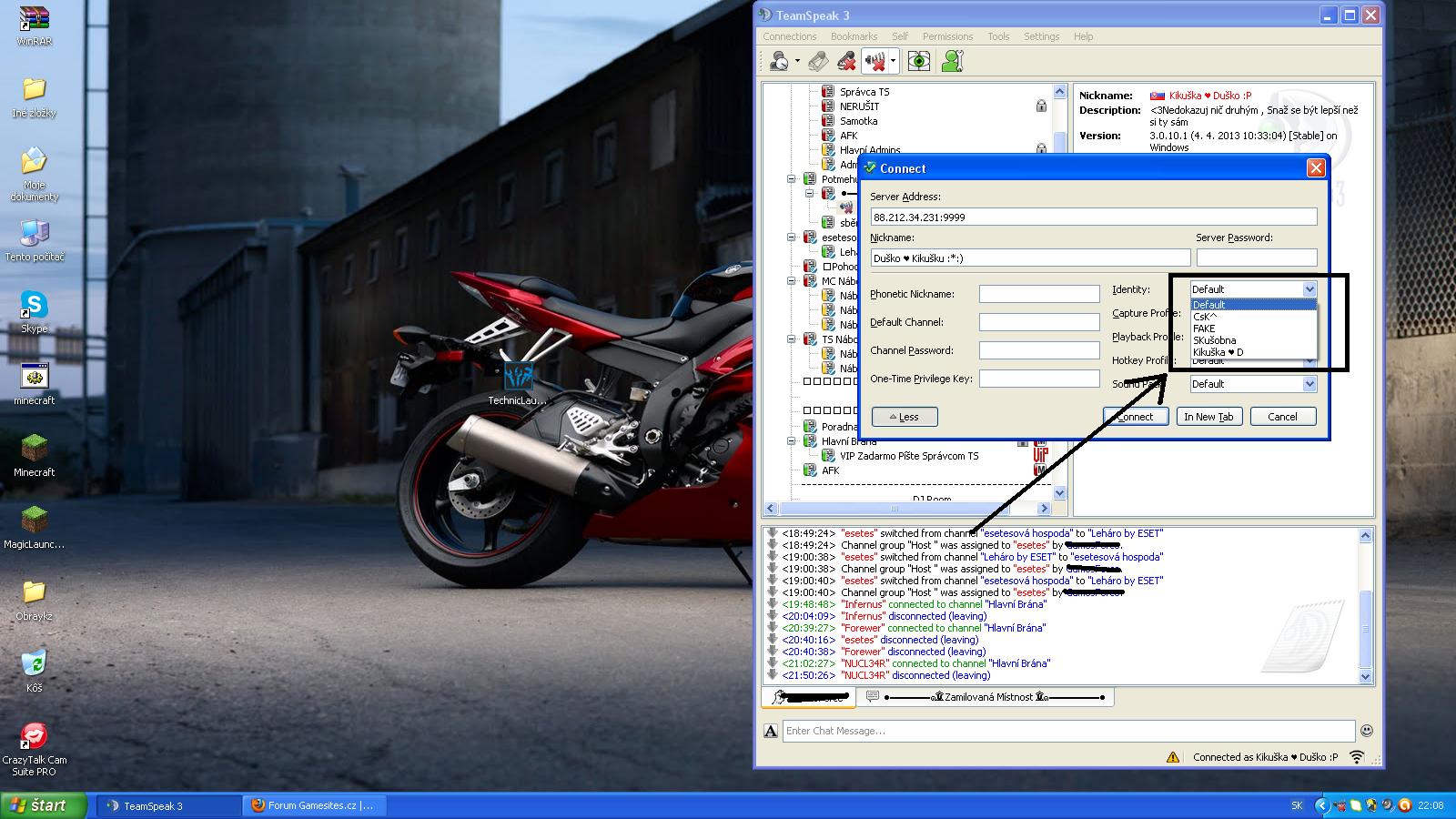Collapse the Hlavní Brána channel tree node
This screenshot has height=819, width=1456.
[x=791, y=441]
